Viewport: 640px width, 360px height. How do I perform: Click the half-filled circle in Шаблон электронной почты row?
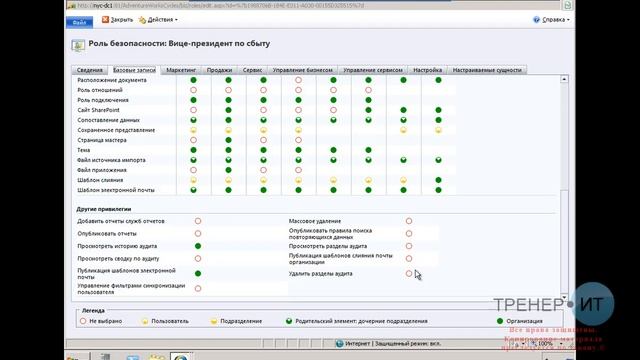(x=193, y=190)
